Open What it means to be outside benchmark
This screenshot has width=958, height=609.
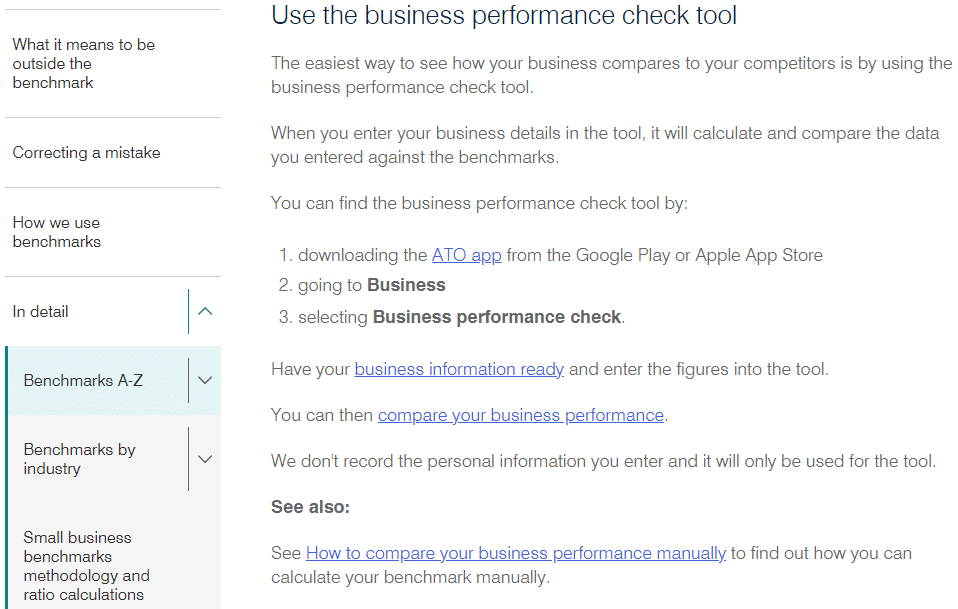point(83,63)
